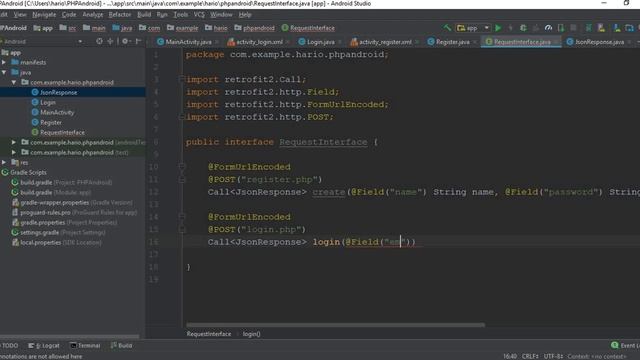Click the editor horizontal scrollbar
This screenshot has width=640, height=360.
[x=336, y=325]
